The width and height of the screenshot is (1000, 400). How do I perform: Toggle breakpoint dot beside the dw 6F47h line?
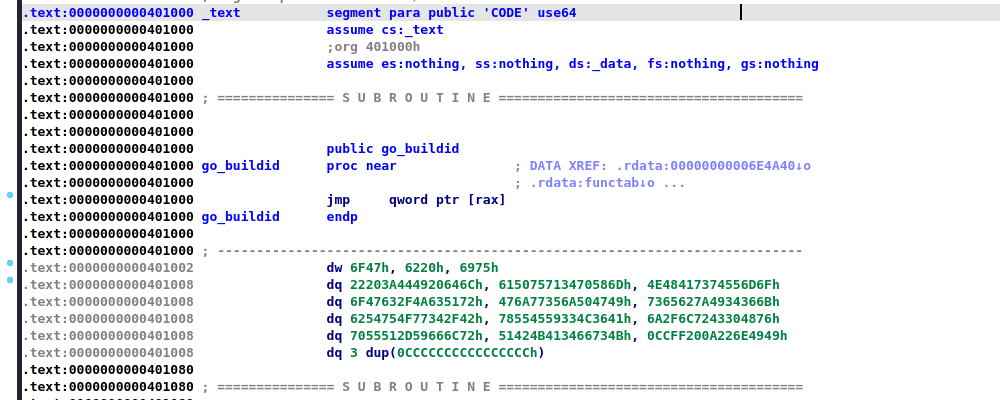tap(10, 263)
